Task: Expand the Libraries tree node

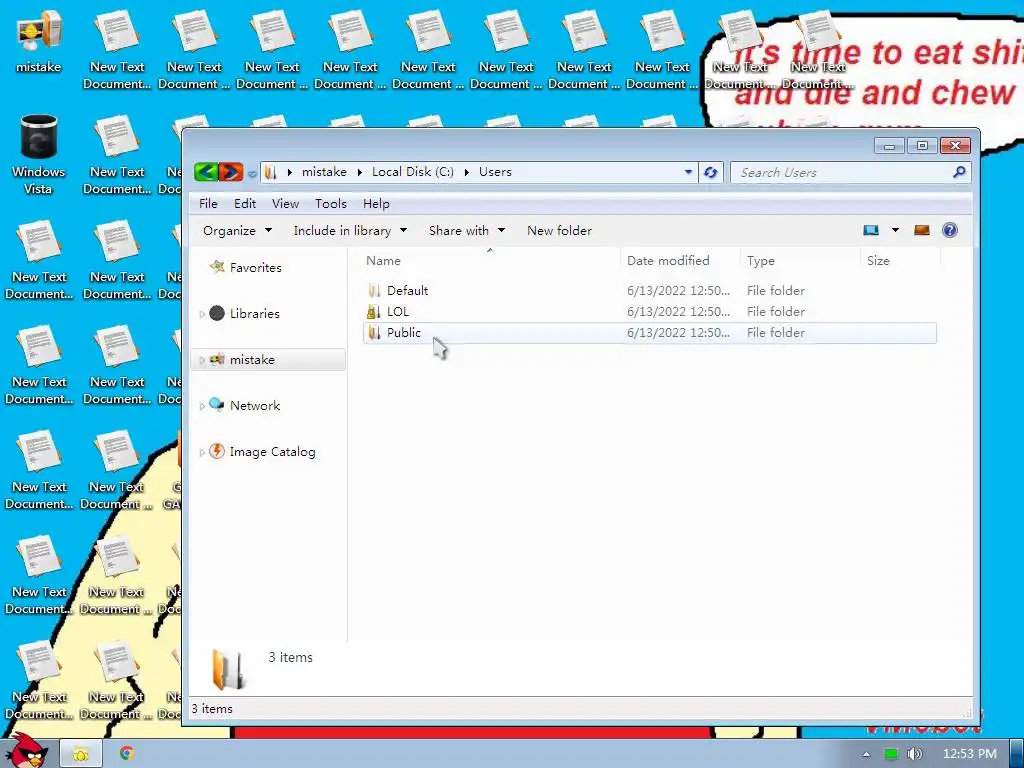Action: coord(202,314)
